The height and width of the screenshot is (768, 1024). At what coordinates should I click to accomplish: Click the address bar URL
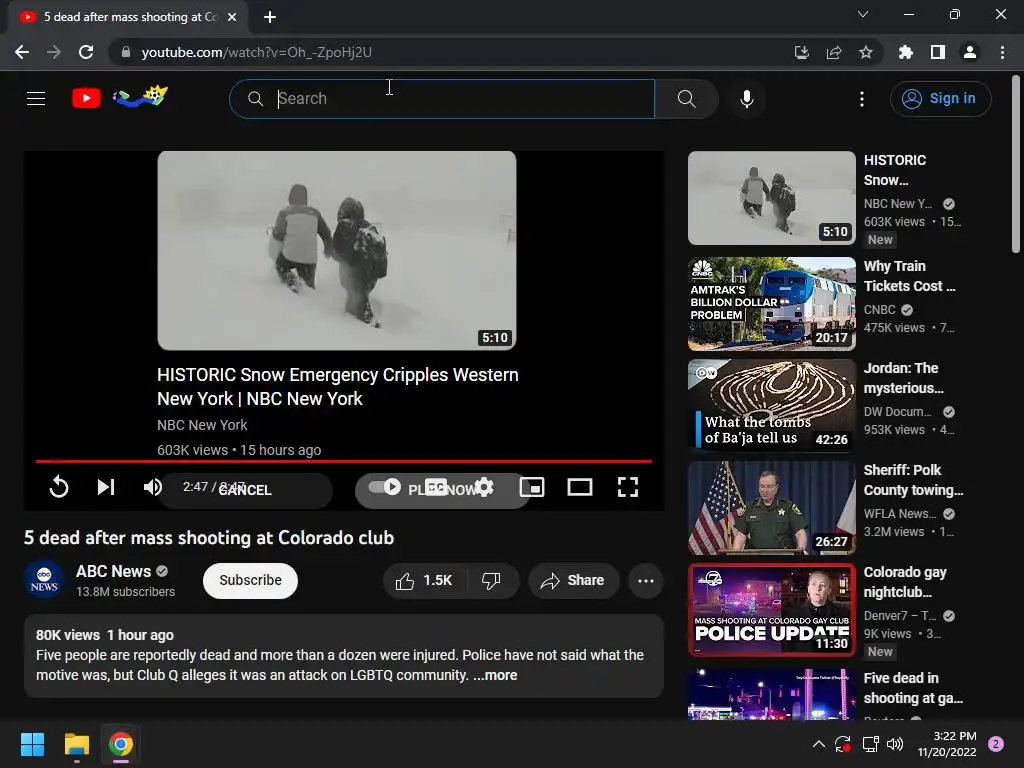pyautogui.click(x=257, y=52)
